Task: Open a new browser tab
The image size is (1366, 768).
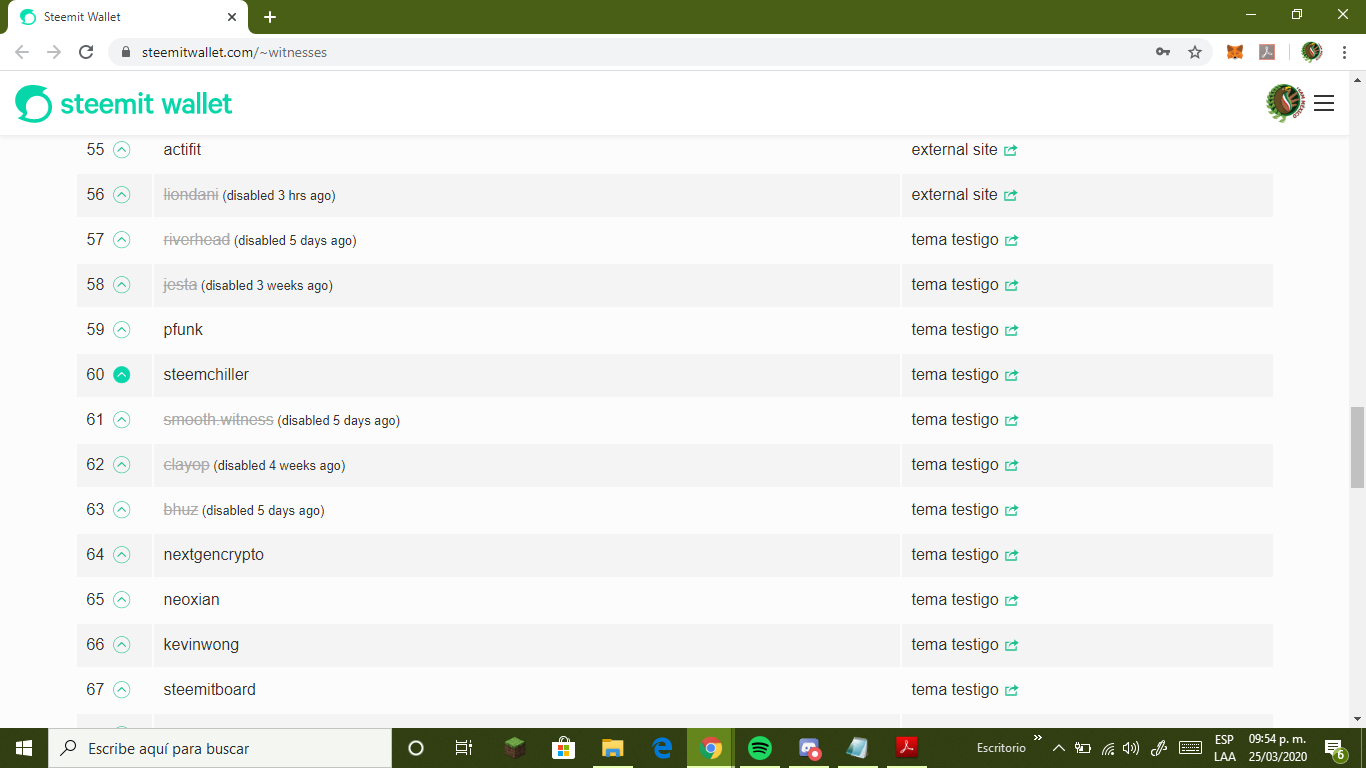Action: pos(270,17)
